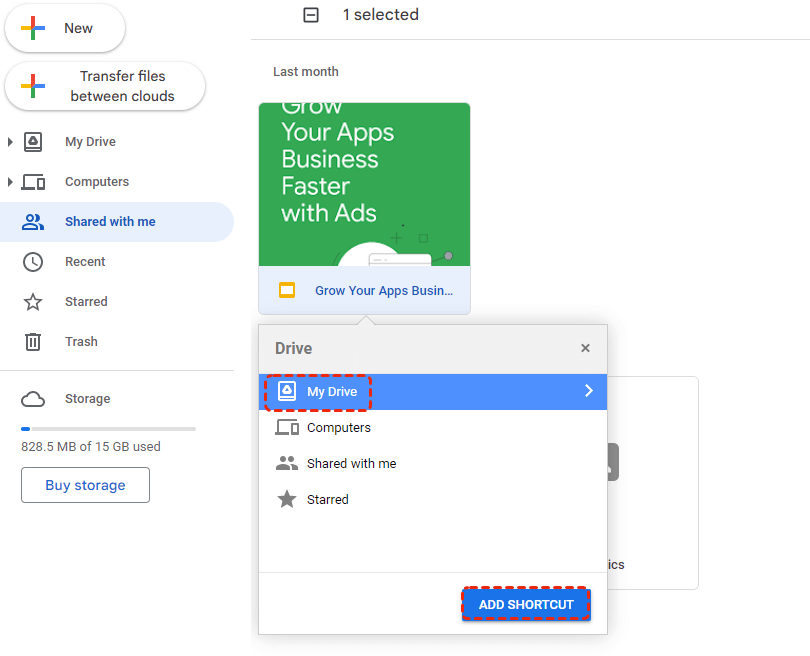The width and height of the screenshot is (810, 656).
Task: Click the My Drive icon in sidebar
Action: (x=33, y=142)
